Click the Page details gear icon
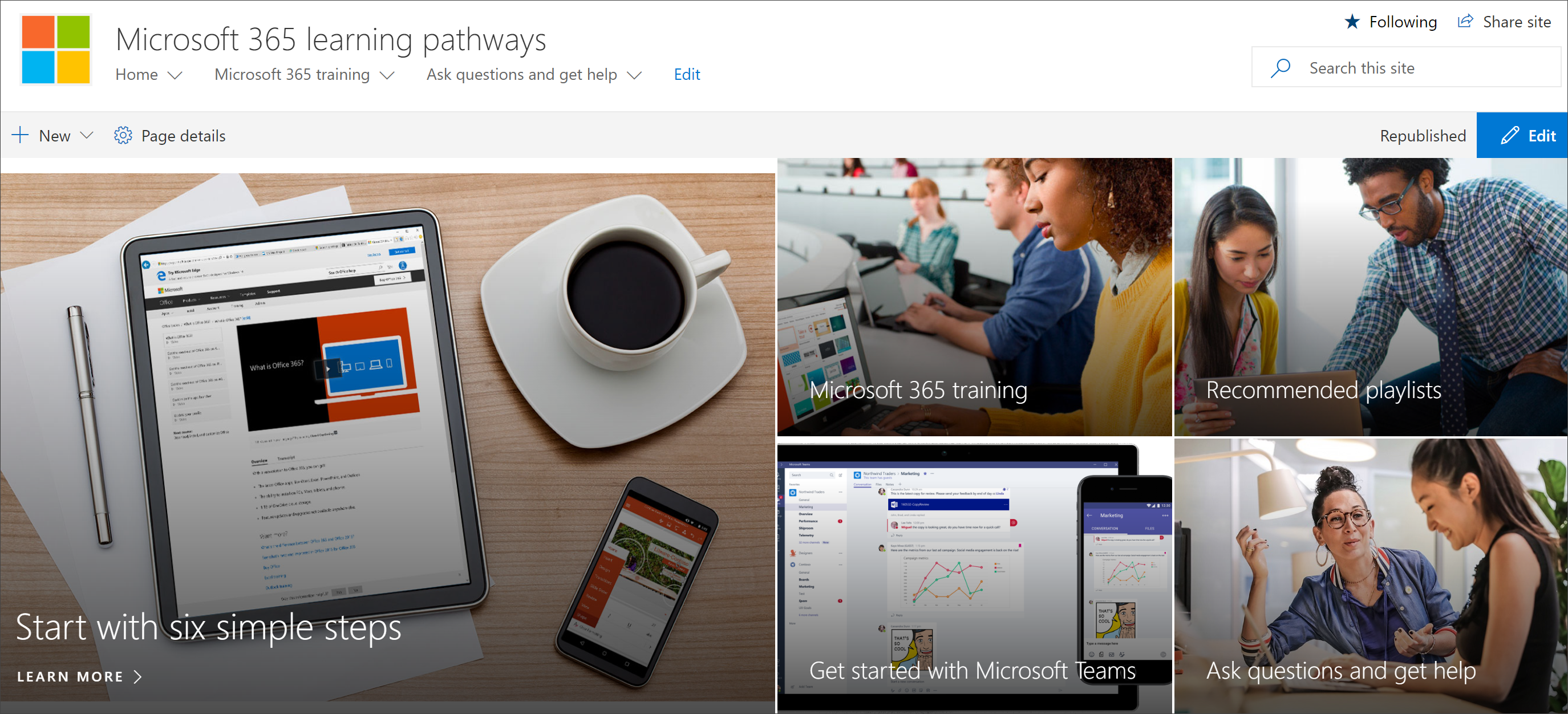This screenshot has height=714, width=1568. 121,135
